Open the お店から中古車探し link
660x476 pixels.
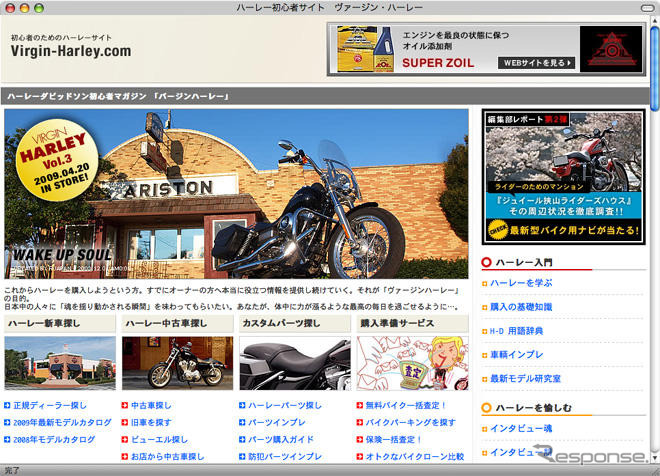click(168, 456)
